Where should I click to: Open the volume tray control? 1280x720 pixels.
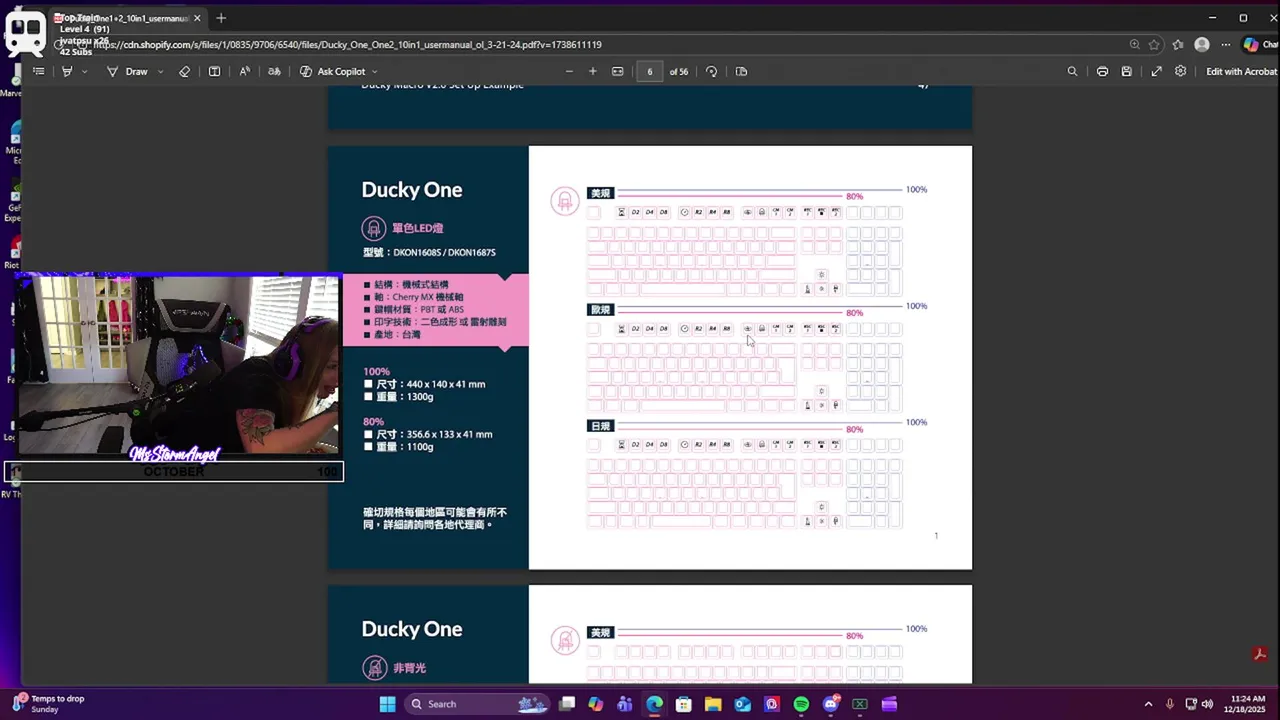(1207, 704)
